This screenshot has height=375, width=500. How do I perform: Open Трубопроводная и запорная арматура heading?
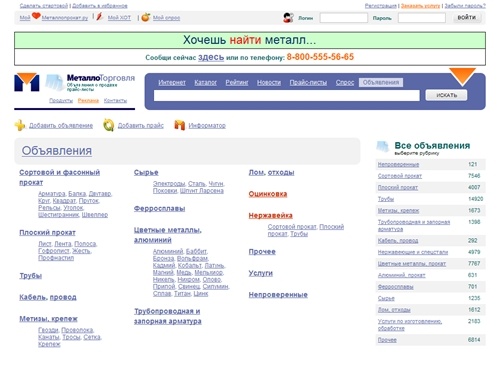tap(167, 316)
